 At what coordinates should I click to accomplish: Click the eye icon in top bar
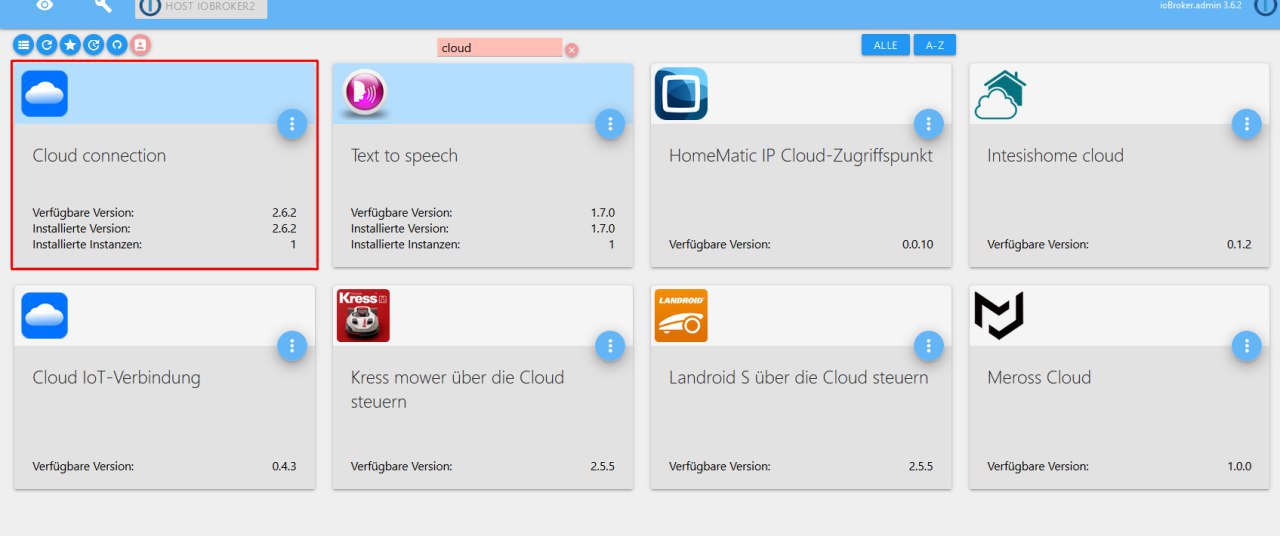point(45,5)
